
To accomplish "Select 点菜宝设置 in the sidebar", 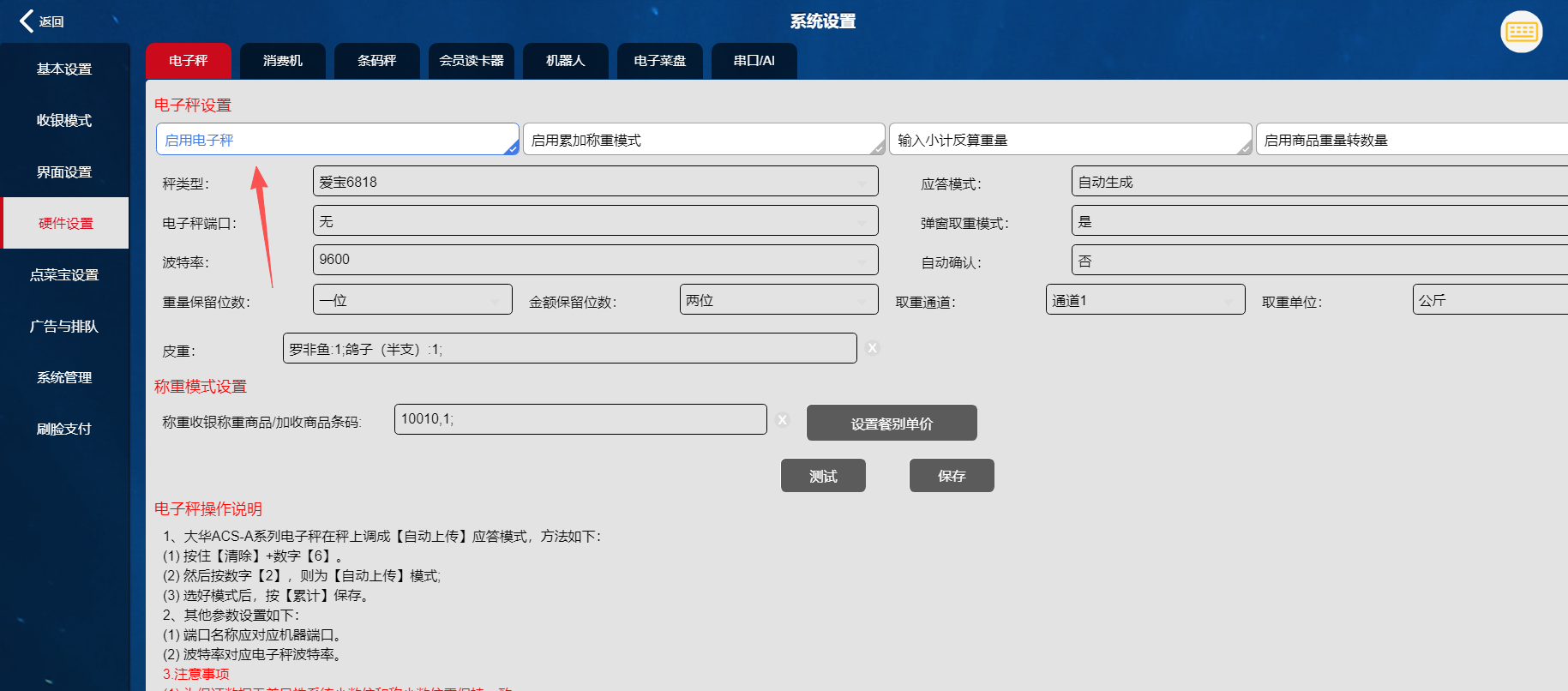I will (x=64, y=275).
